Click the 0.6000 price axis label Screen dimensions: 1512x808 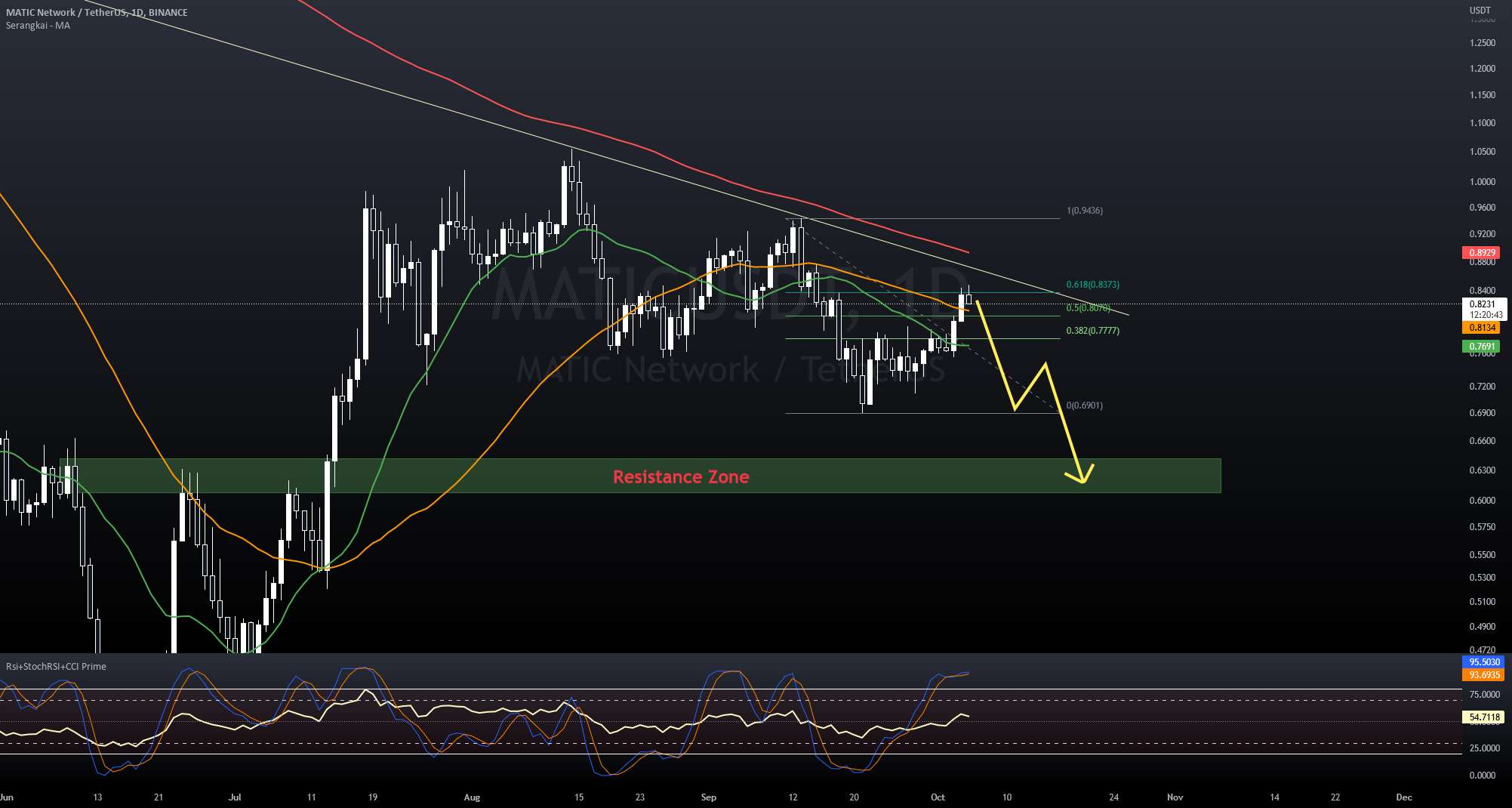(x=1482, y=500)
